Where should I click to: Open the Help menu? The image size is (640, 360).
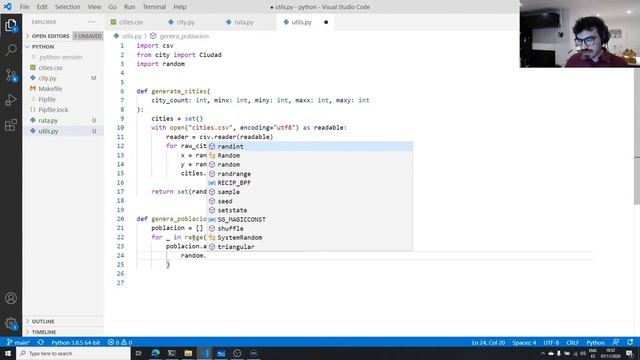(x=180, y=7)
